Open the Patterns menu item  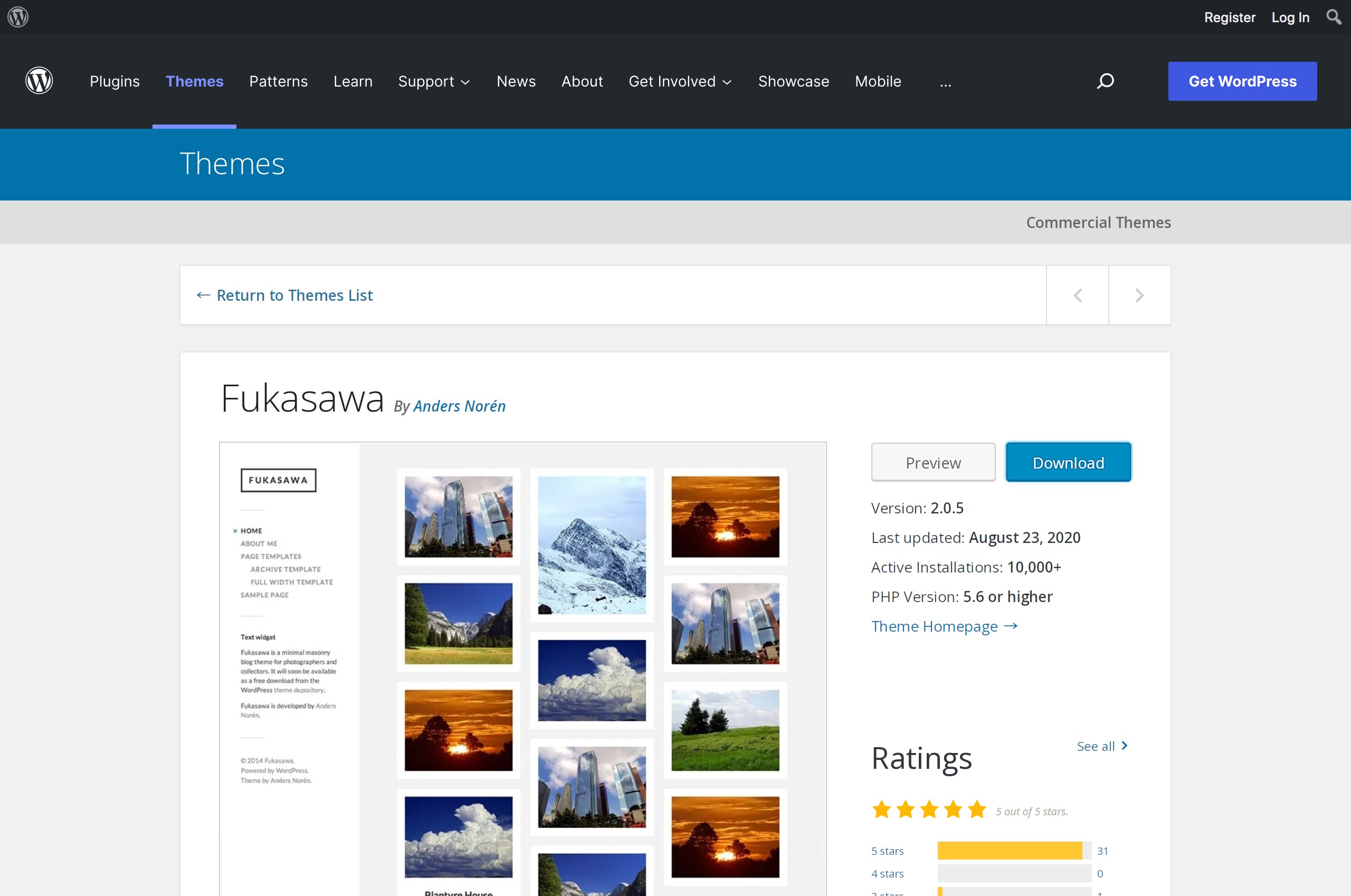[x=278, y=81]
